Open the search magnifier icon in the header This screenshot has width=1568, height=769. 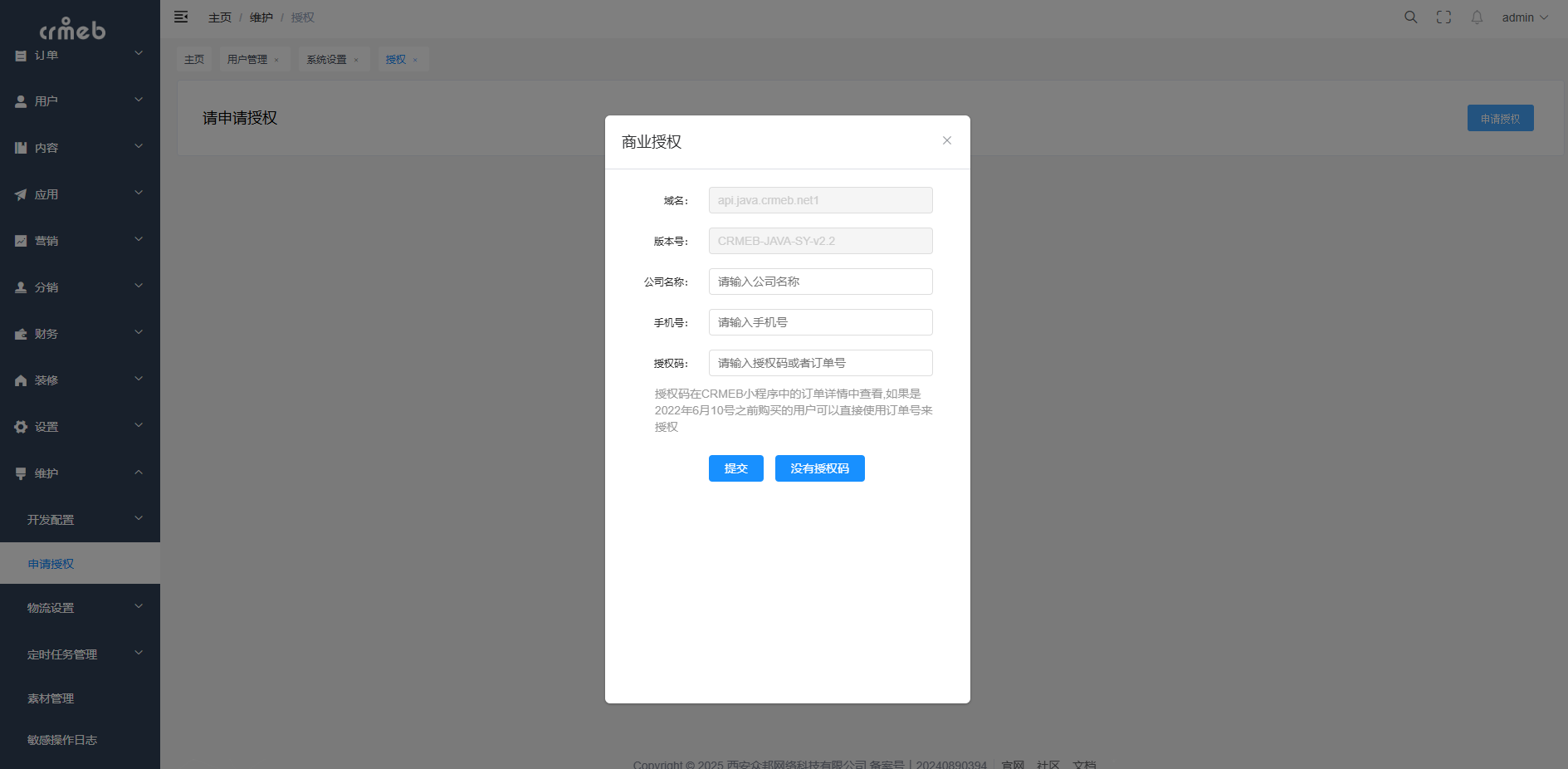[1410, 17]
